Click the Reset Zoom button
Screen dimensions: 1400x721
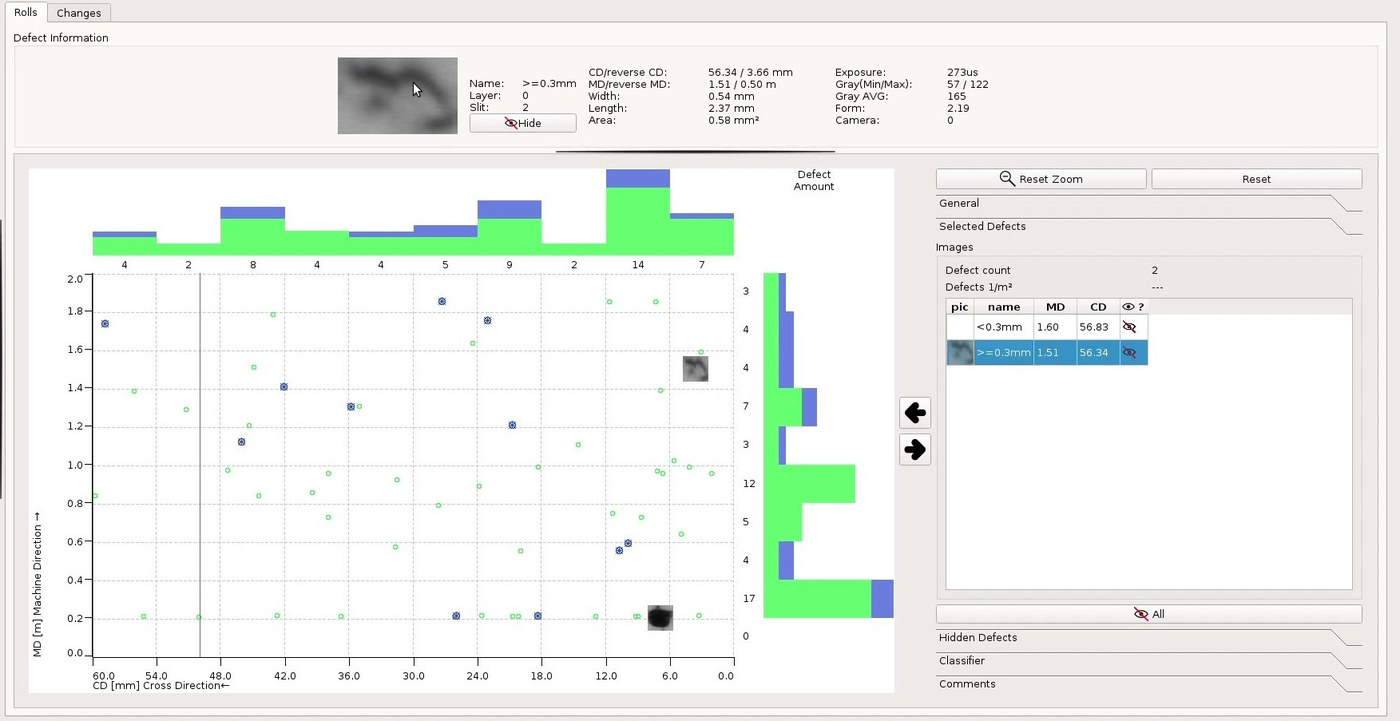[1041, 179]
